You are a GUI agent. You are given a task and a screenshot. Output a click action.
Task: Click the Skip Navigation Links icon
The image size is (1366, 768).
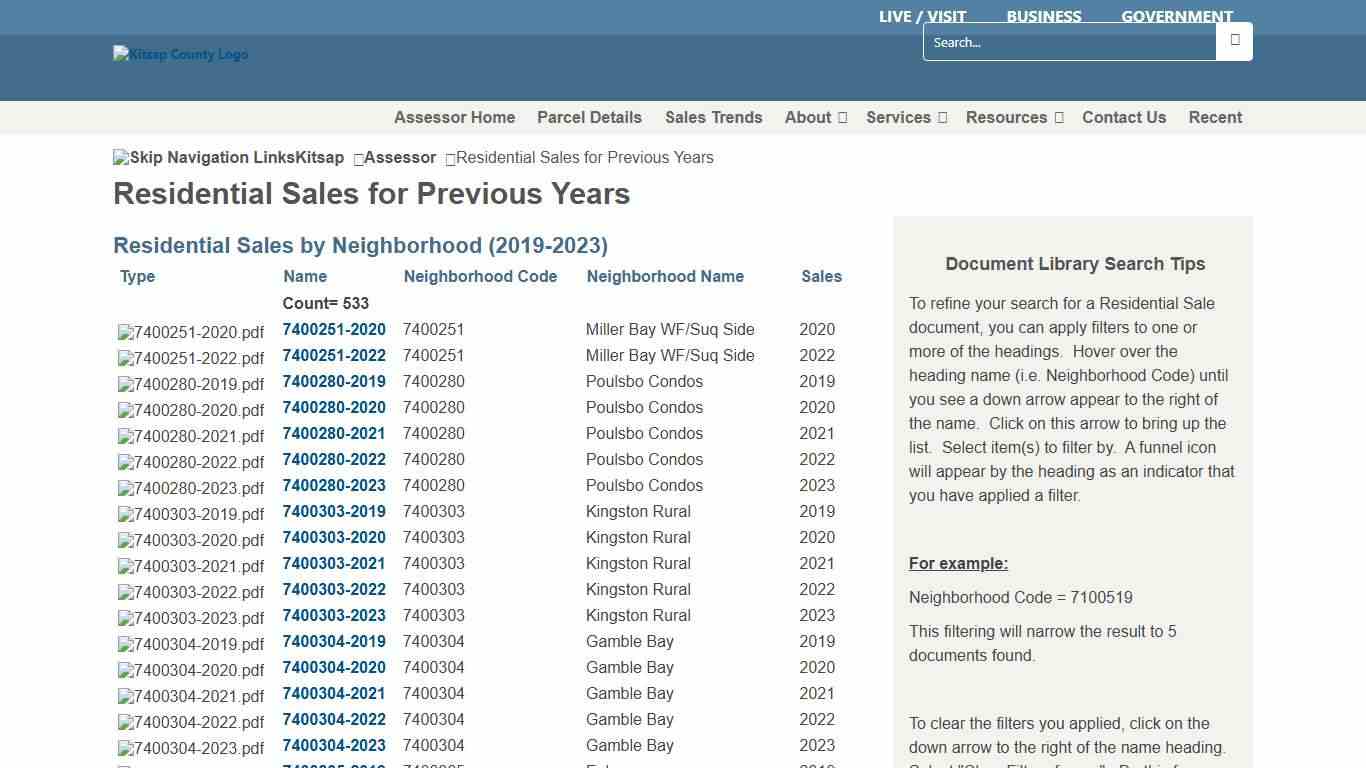(120, 157)
